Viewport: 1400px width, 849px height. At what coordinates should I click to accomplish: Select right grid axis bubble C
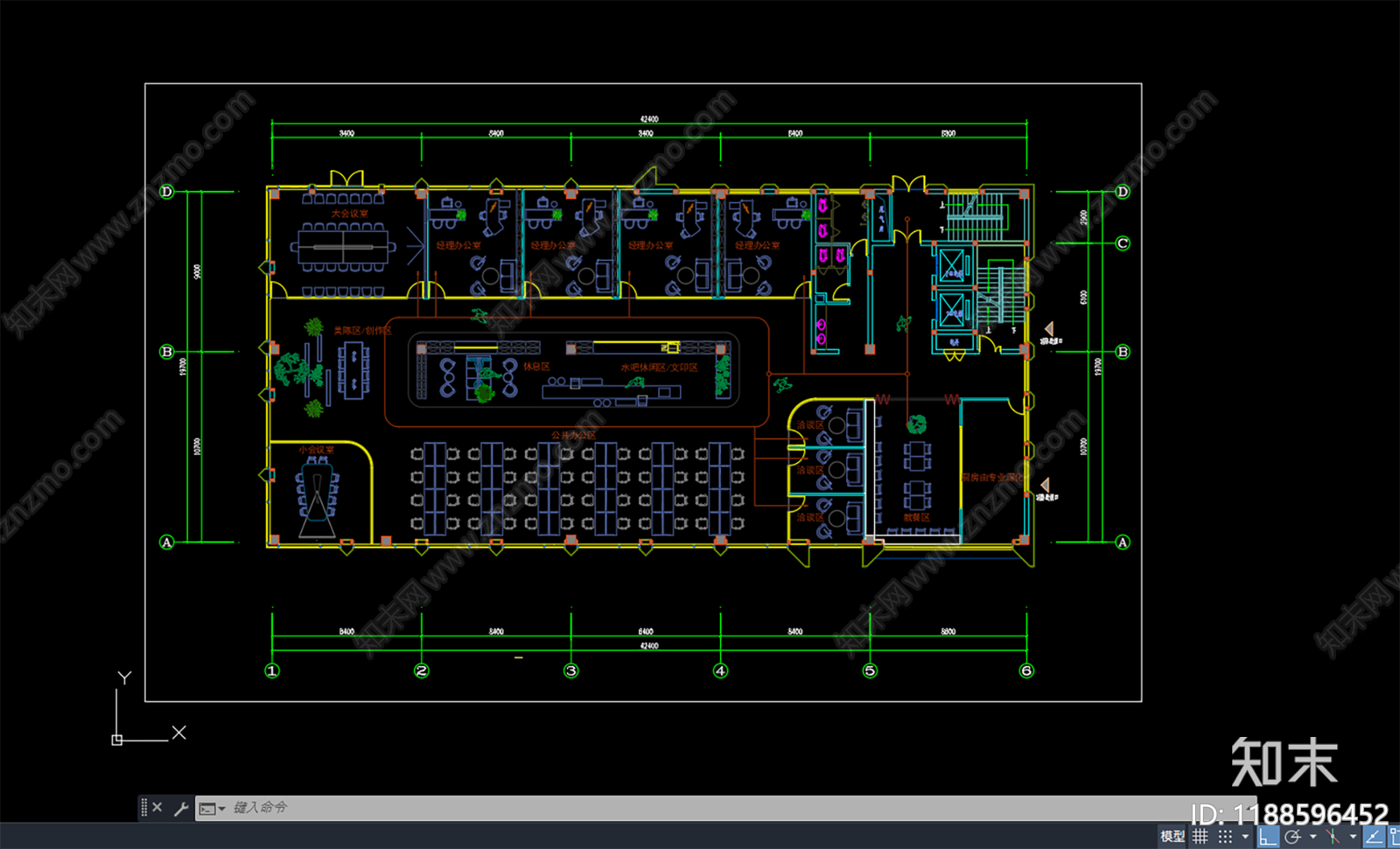(1123, 243)
